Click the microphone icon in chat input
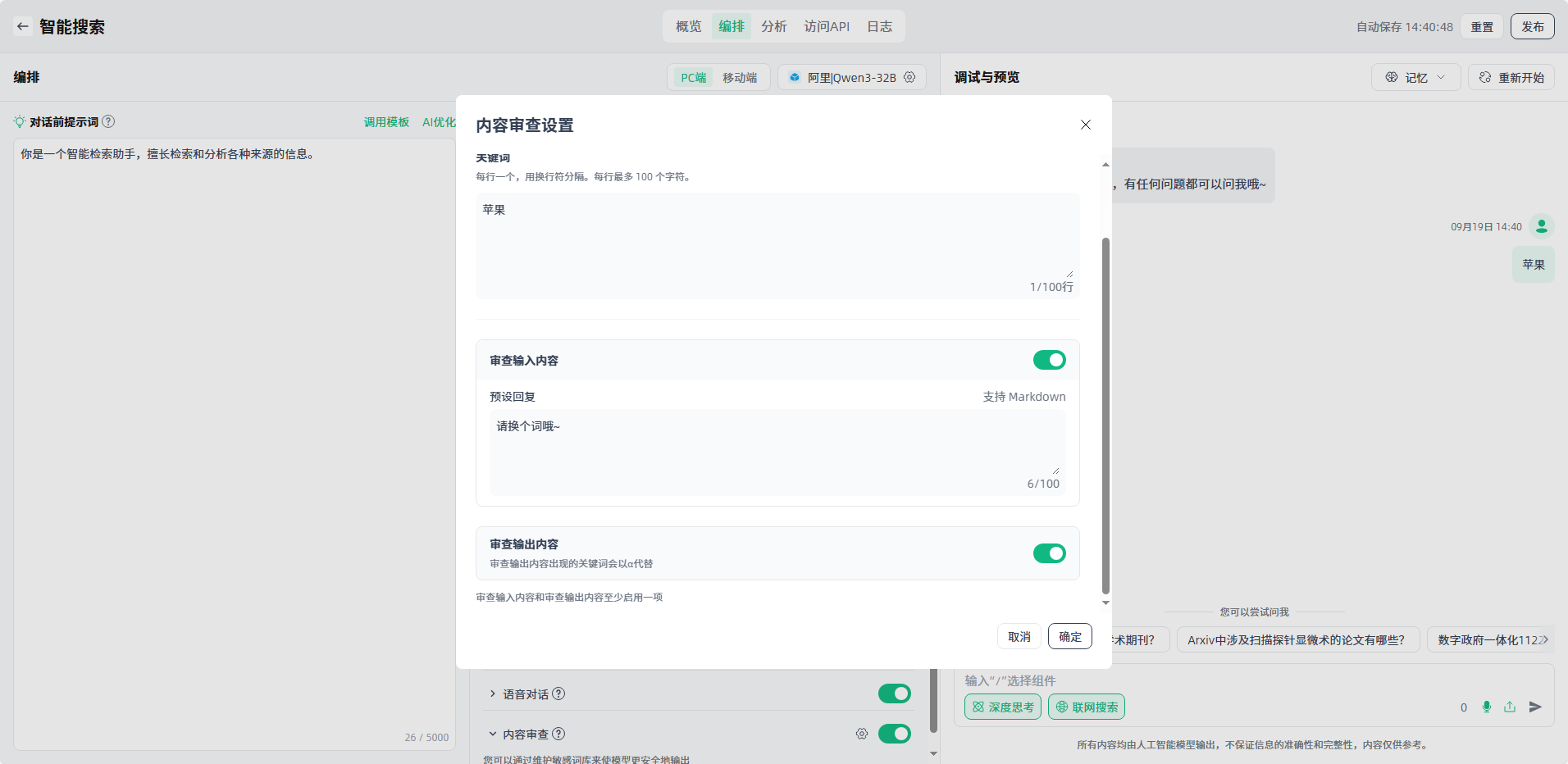Viewport: 1568px width, 764px height. click(x=1487, y=707)
